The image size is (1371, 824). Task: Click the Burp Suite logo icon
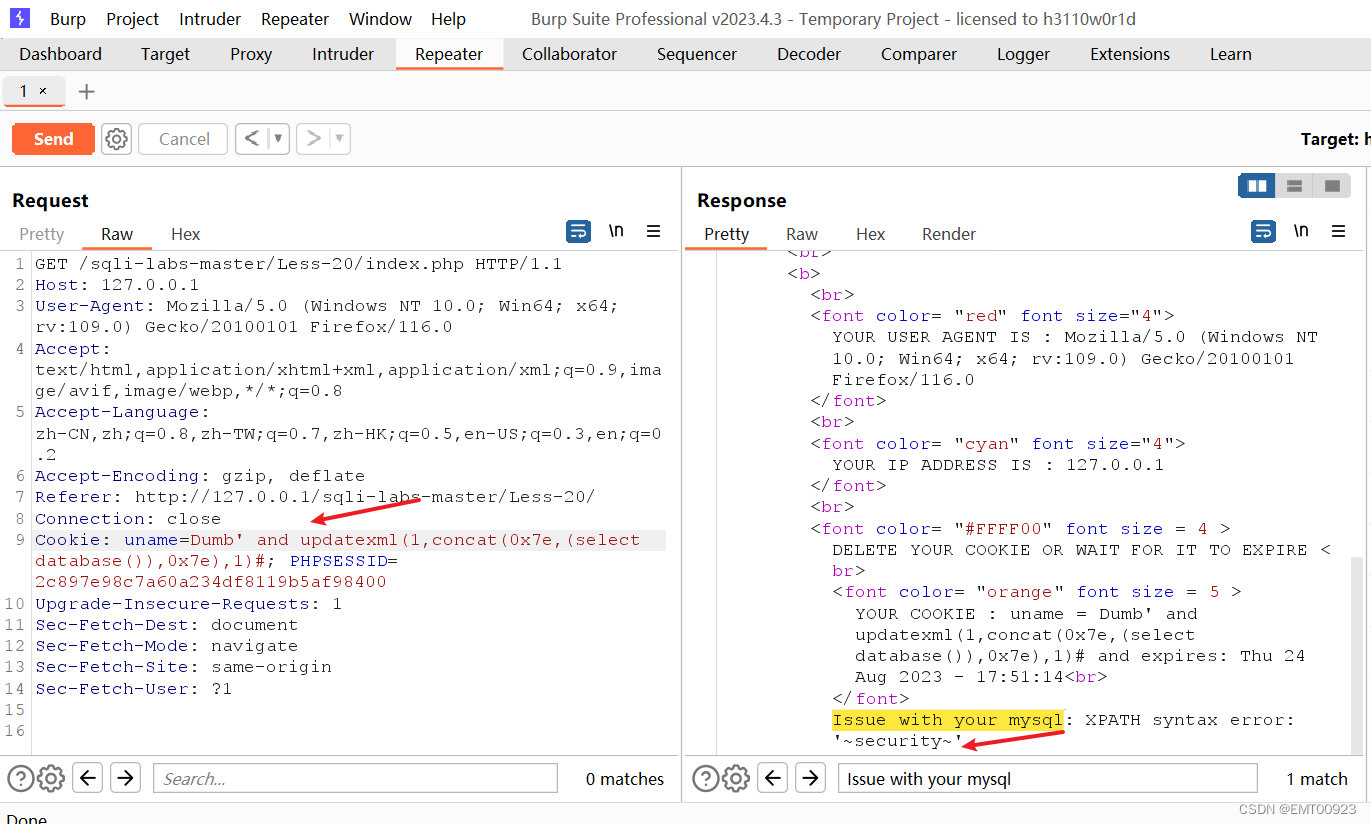(x=20, y=18)
